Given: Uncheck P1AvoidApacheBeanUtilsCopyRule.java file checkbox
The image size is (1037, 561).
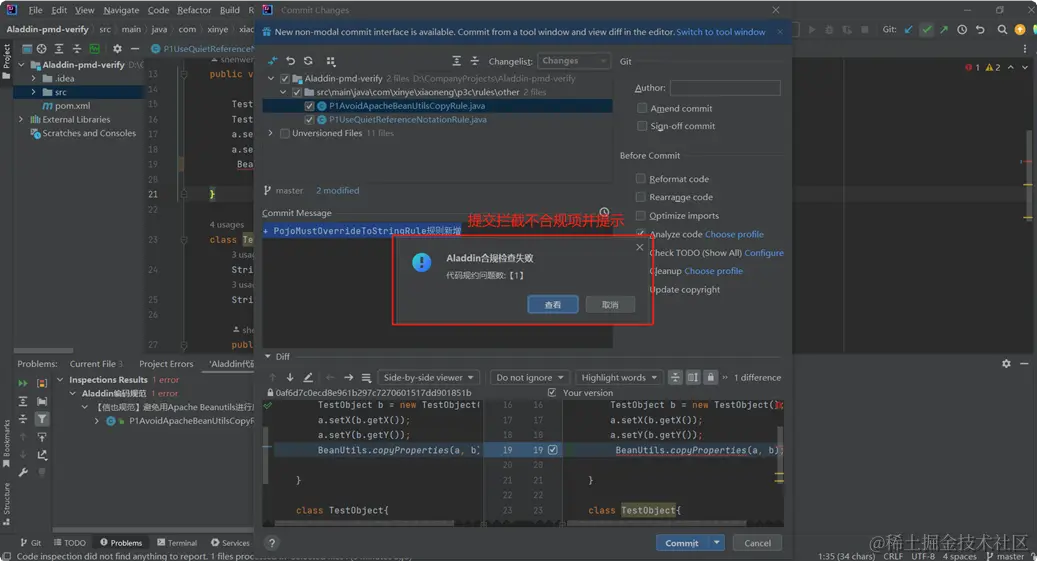Looking at the screenshot, I should 309,106.
